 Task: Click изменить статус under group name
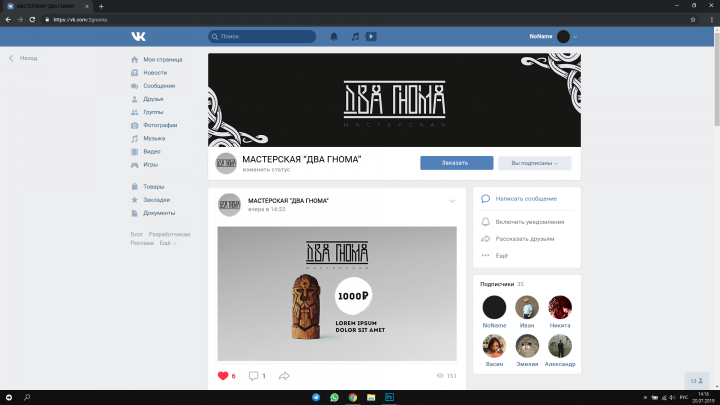pos(266,169)
